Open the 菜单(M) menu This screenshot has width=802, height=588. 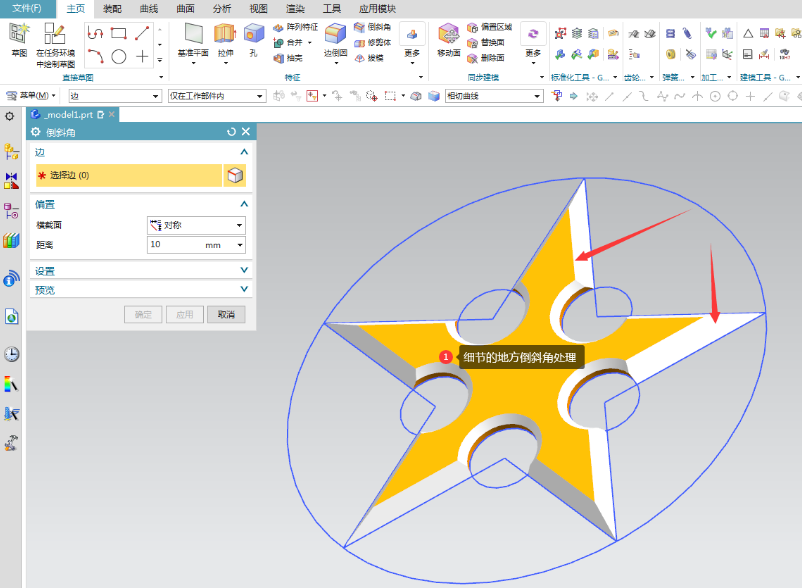pyautogui.click(x=31, y=96)
